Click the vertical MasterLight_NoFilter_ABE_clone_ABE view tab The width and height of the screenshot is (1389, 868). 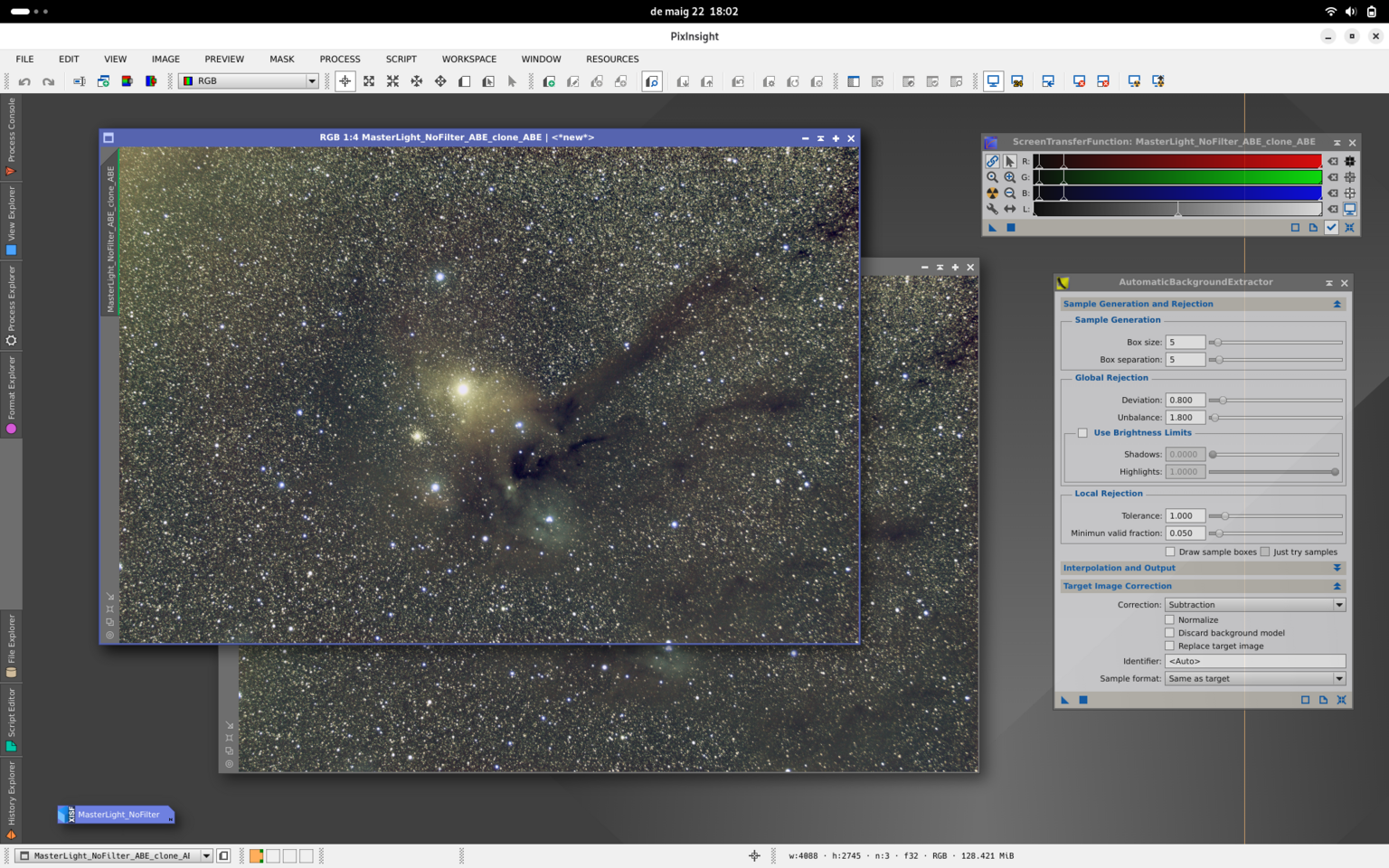point(110,239)
